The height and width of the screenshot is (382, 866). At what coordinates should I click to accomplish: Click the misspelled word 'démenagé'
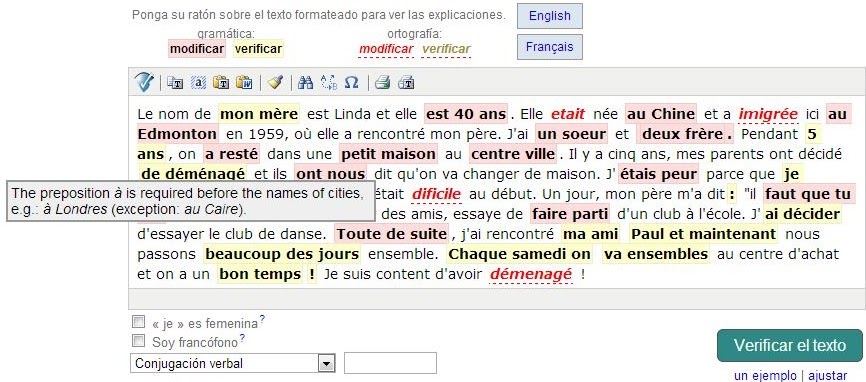point(531,274)
